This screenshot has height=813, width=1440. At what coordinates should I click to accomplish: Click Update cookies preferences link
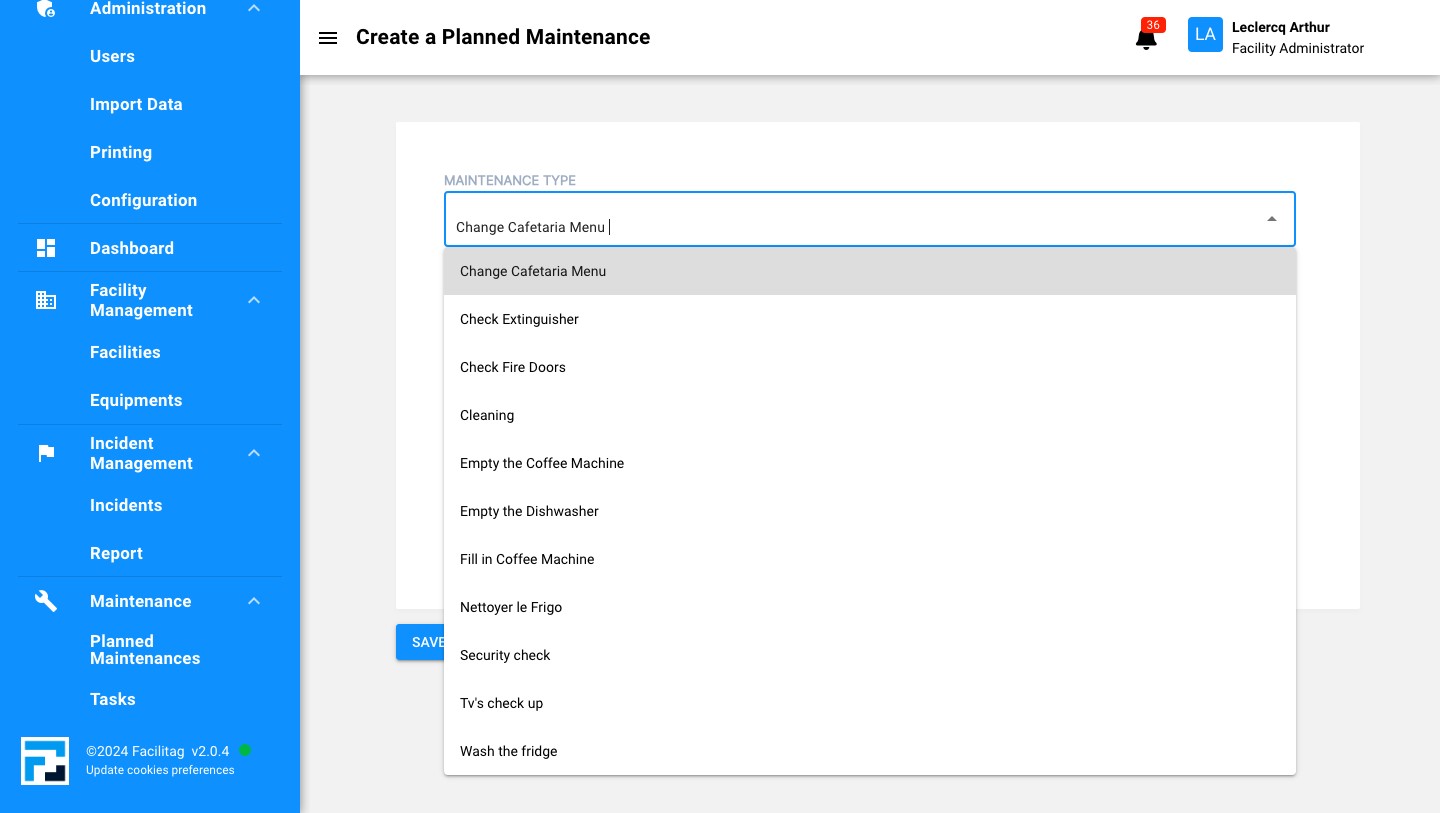(160, 770)
